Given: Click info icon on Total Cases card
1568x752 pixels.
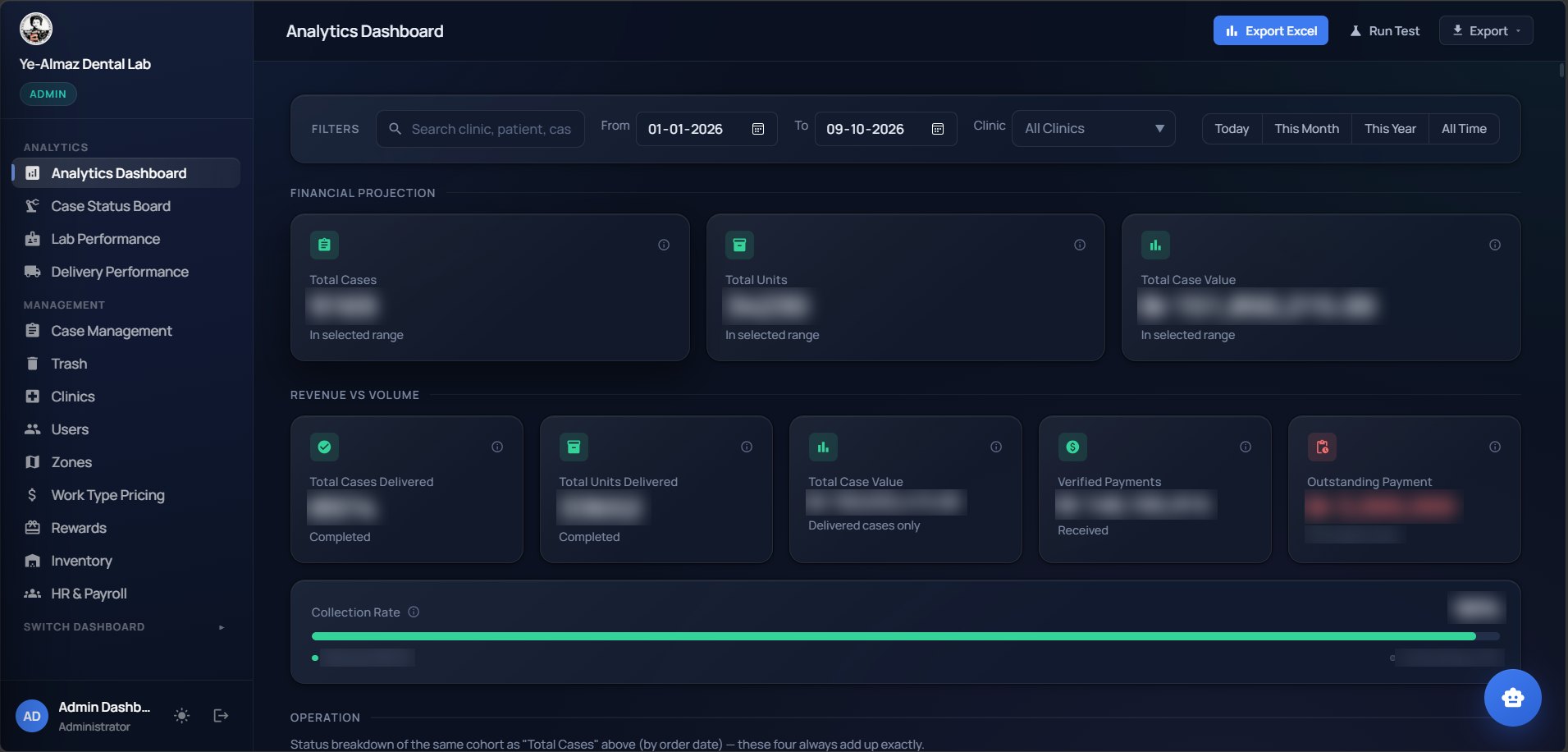Looking at the screenshot, I should click(x=664, y=245).
